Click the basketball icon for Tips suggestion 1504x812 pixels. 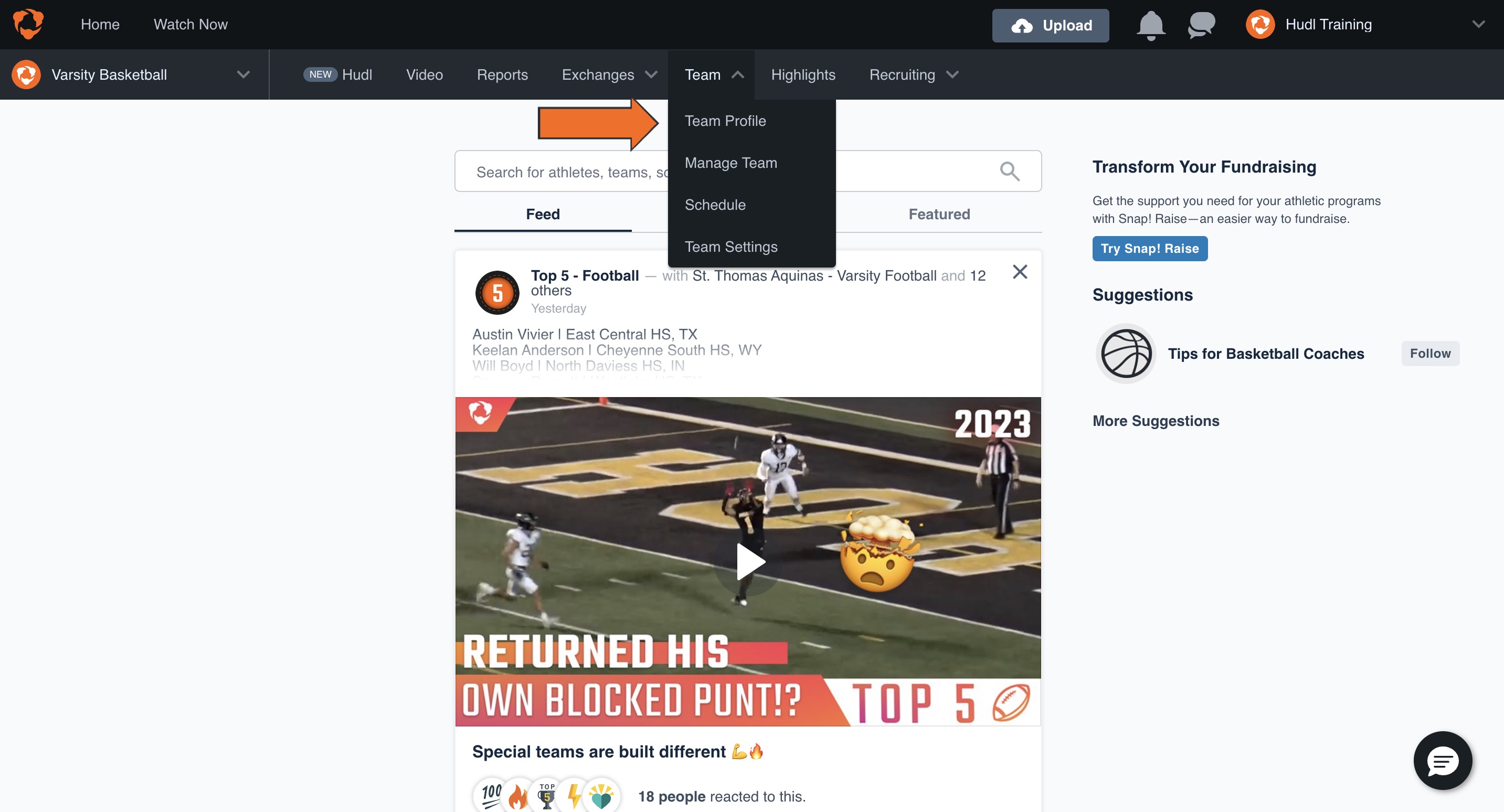[1126, 353]
